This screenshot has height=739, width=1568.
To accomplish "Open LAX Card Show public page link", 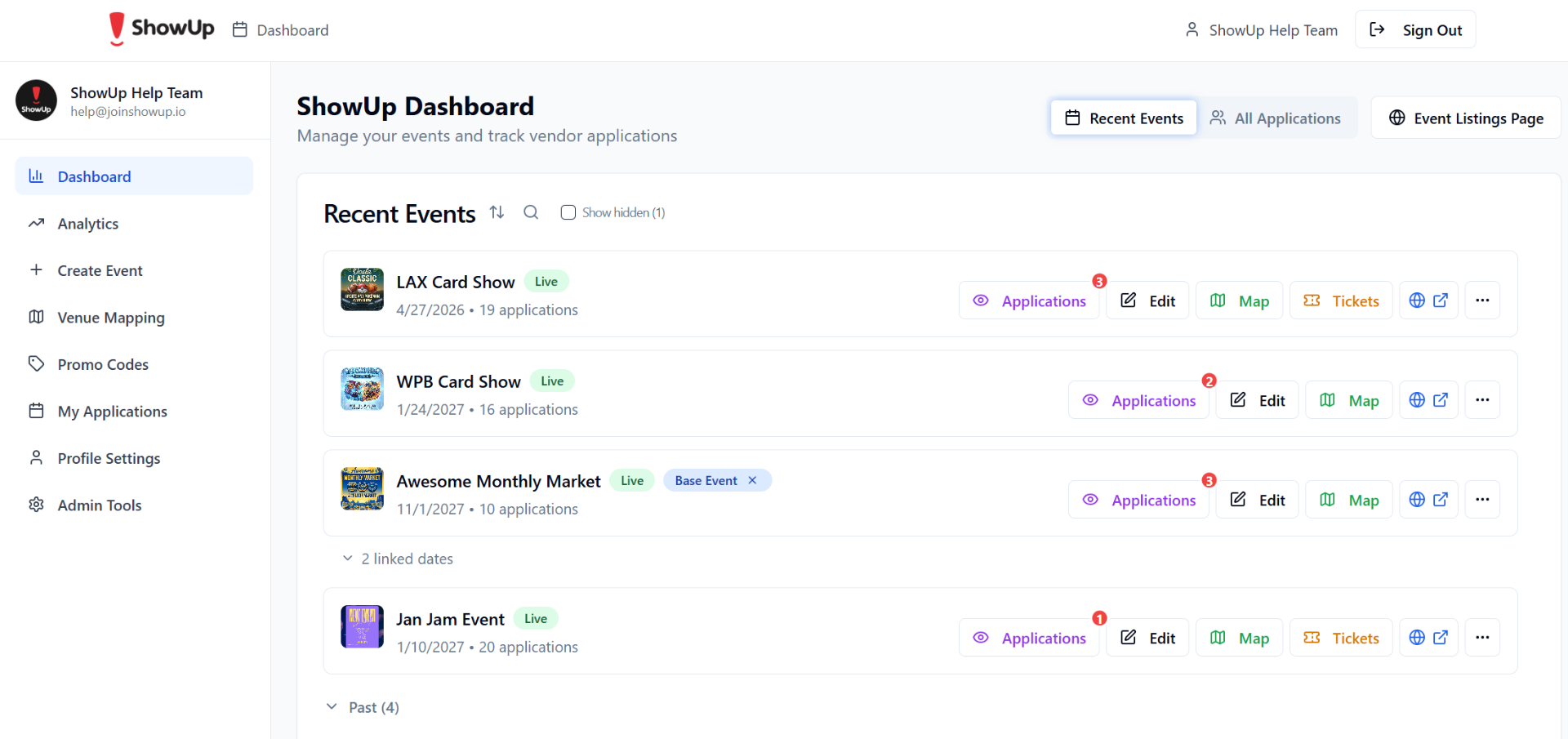I will point(1428,300).
